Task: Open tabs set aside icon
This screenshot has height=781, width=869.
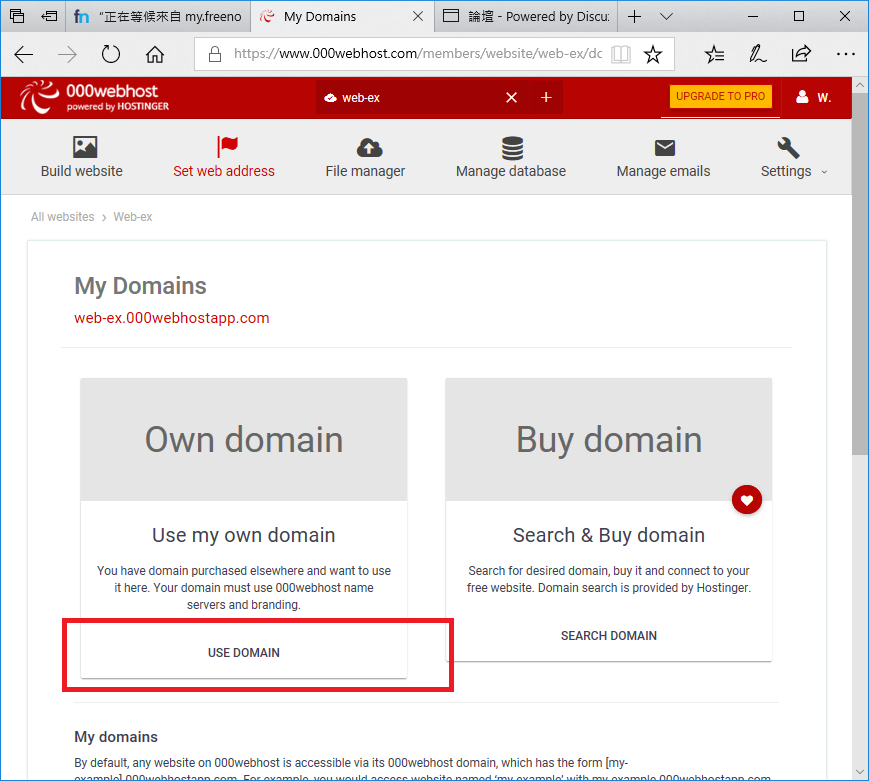Action: [x=17, y=16]
